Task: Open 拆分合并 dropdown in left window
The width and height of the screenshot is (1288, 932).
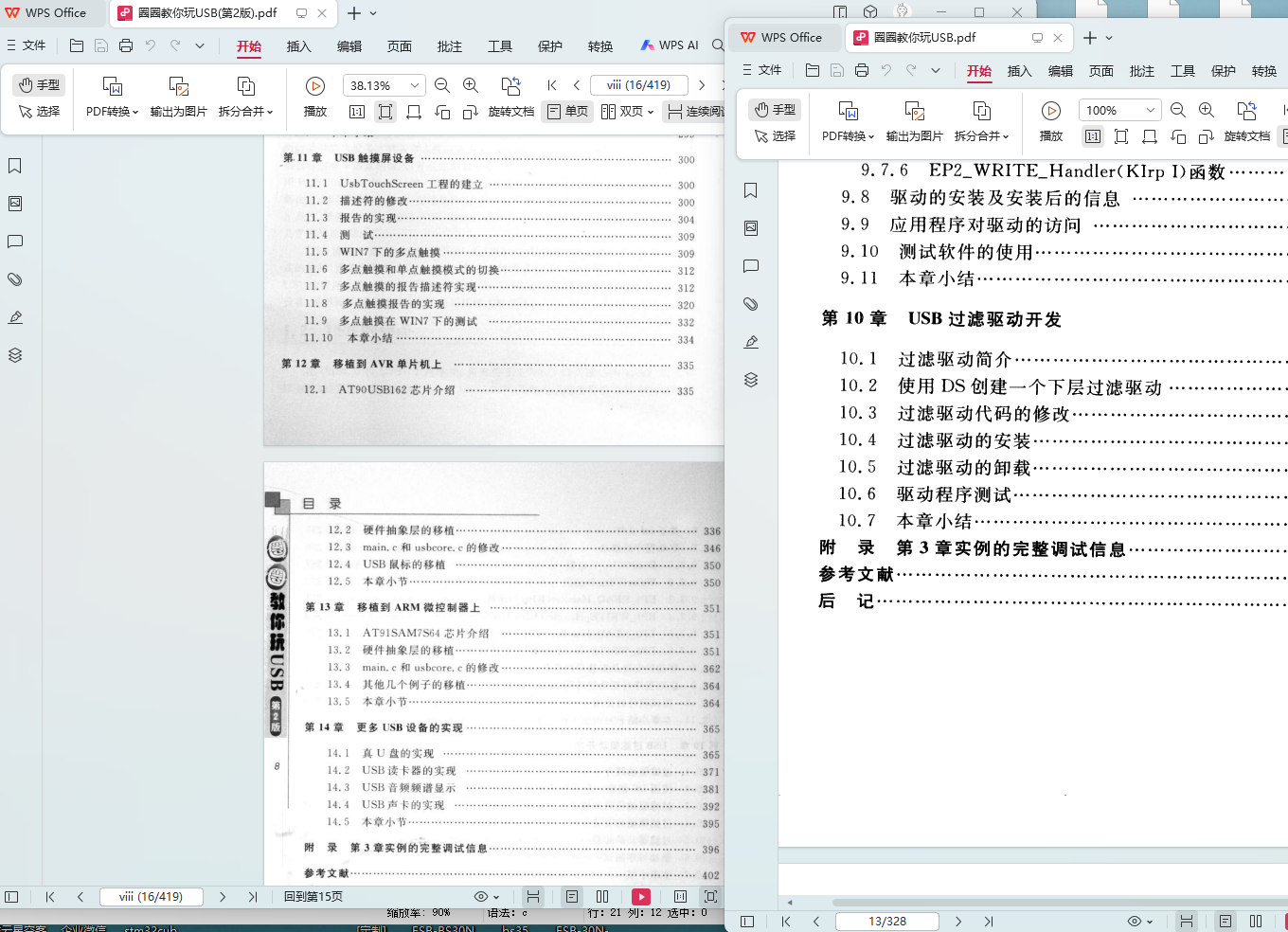Action: pos(245,111)
